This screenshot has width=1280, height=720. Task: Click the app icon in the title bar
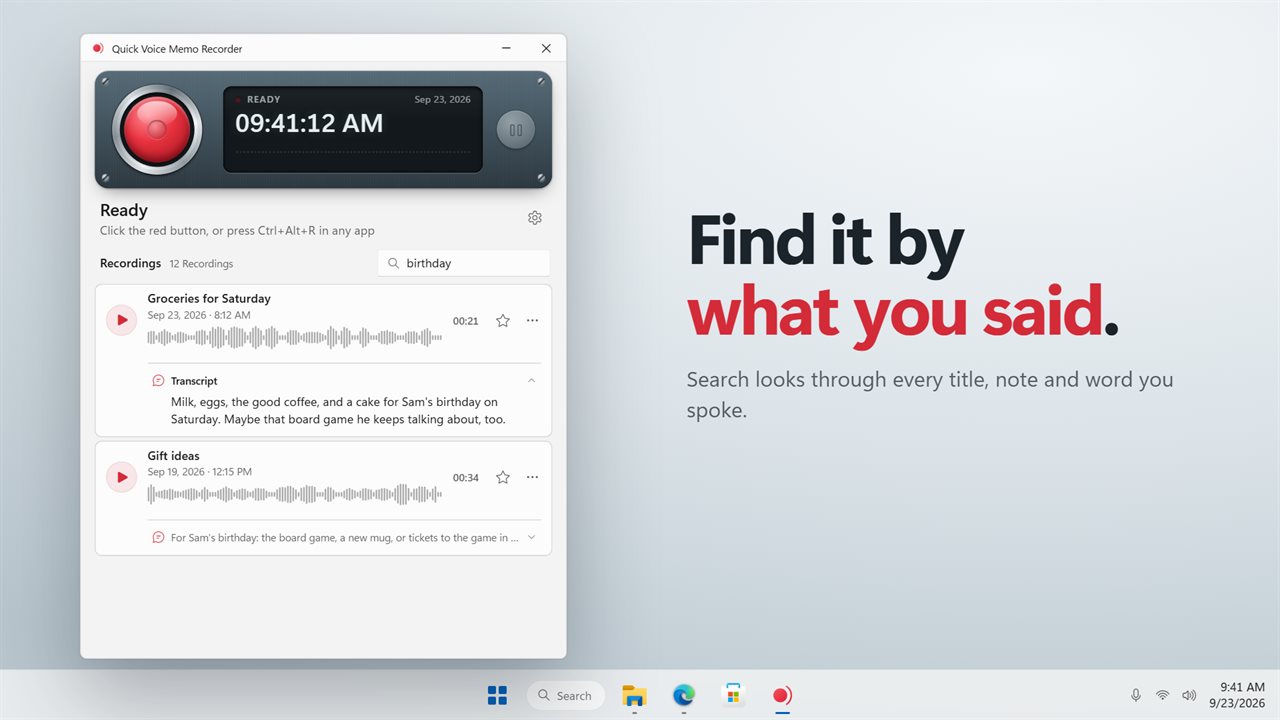click(x=98, y=48)
